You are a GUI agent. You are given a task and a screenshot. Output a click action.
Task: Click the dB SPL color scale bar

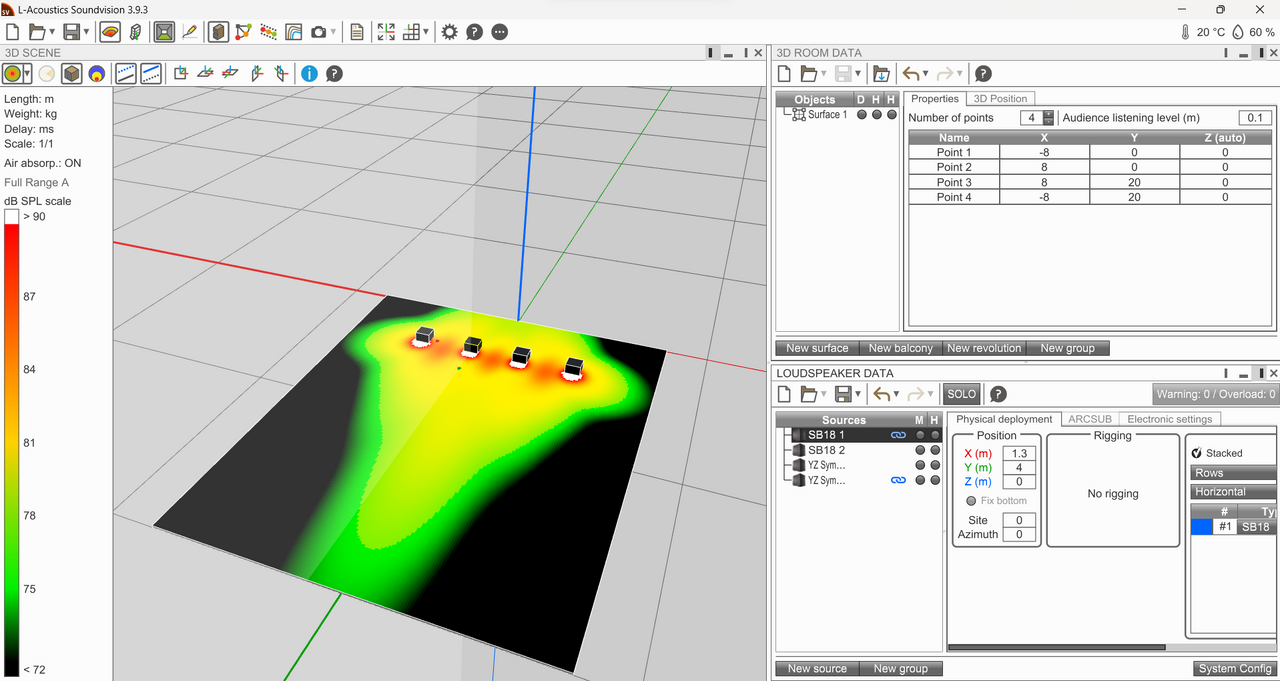[12, 443]
